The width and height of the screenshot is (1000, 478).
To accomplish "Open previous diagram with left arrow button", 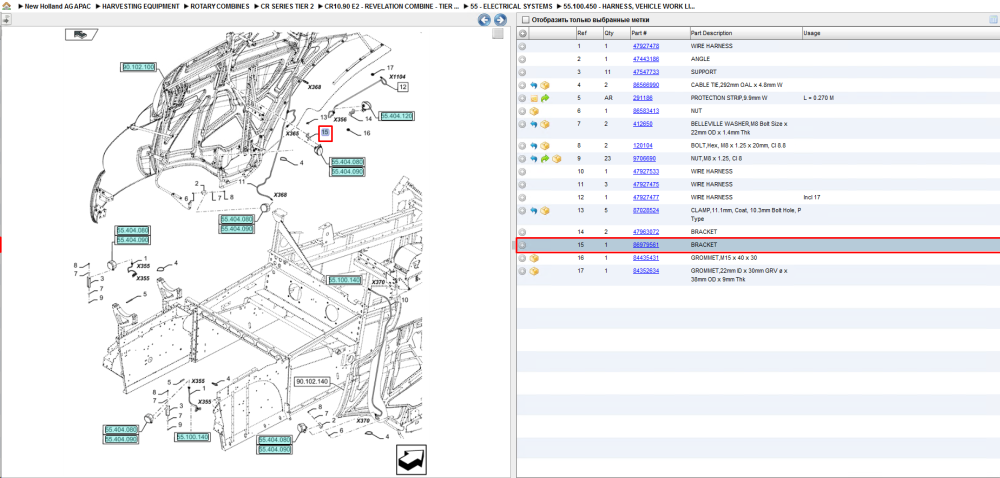I will pos(484,20).
